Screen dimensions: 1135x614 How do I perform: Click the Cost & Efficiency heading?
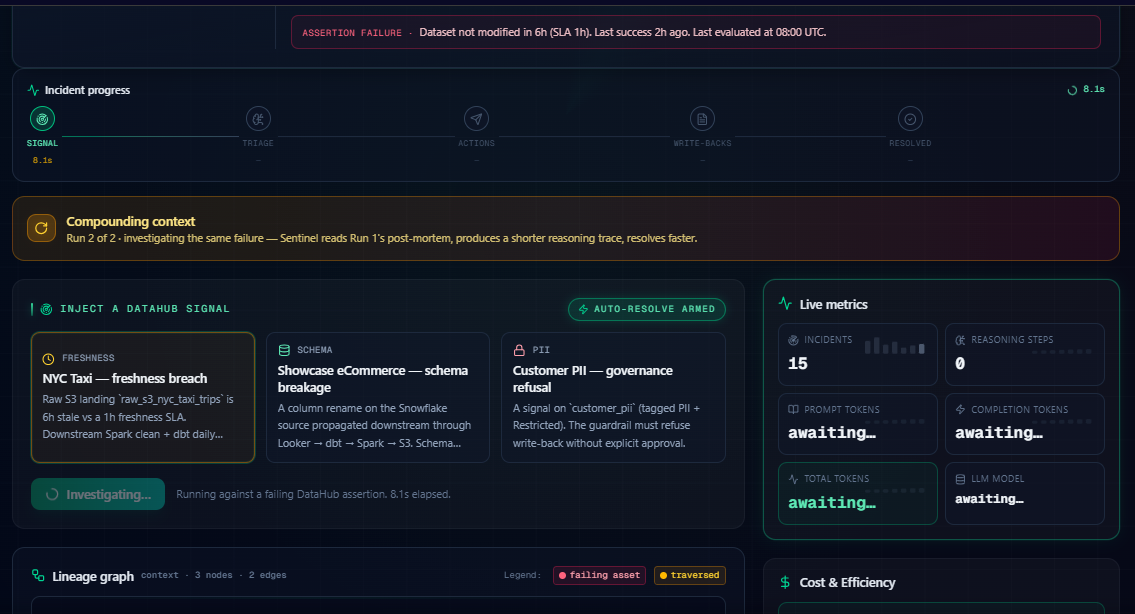(x=847, y=582)
